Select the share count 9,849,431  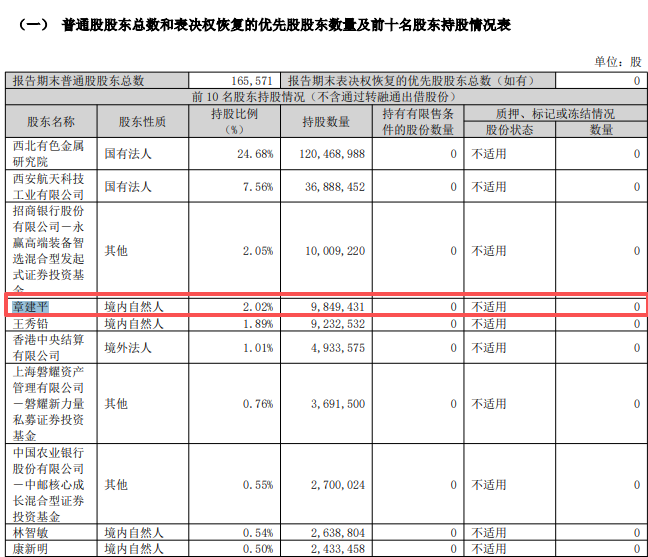pyautogui.click(x=338, y=307)
